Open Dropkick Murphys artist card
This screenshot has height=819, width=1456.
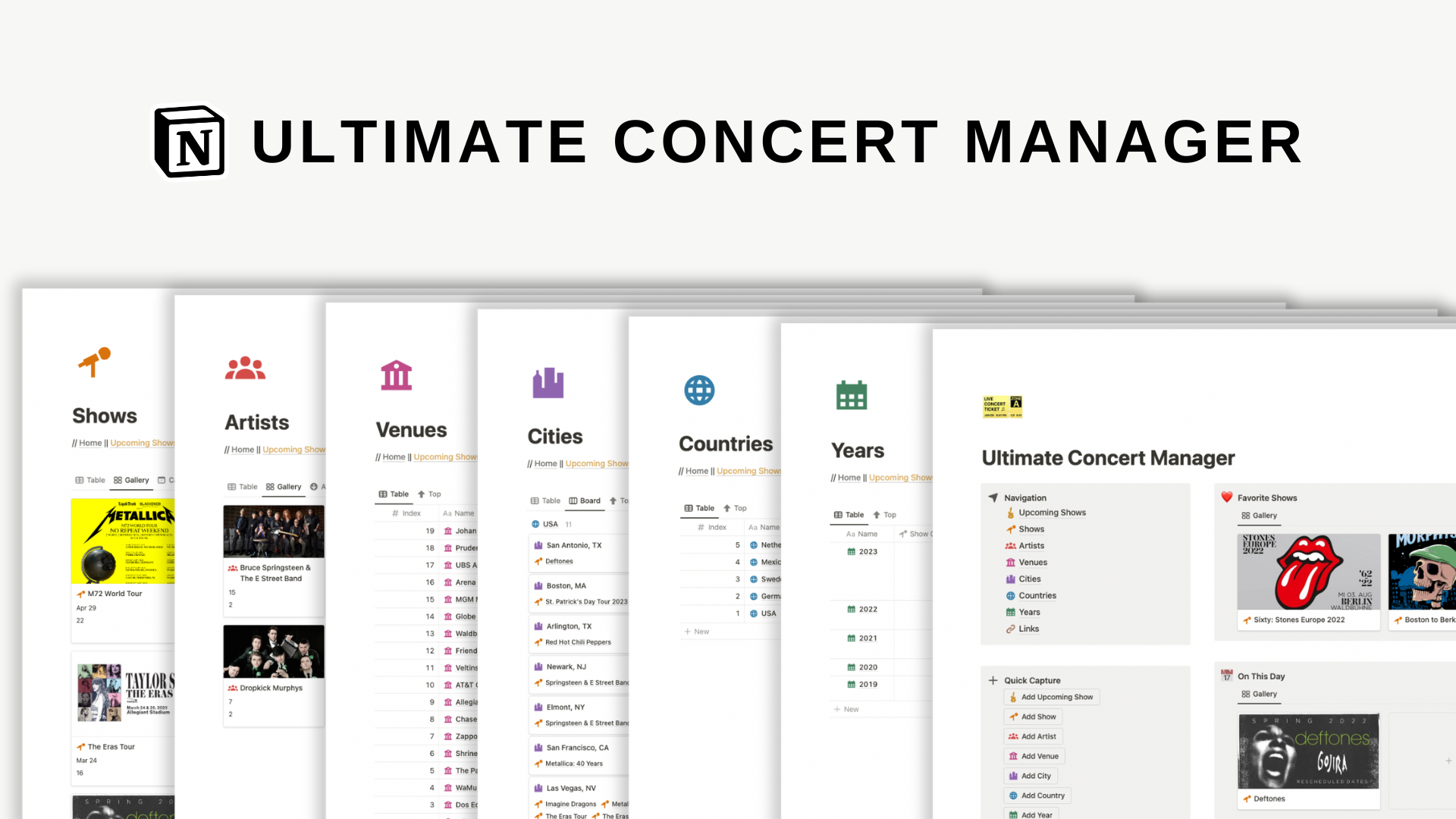(x=274, y=676)
